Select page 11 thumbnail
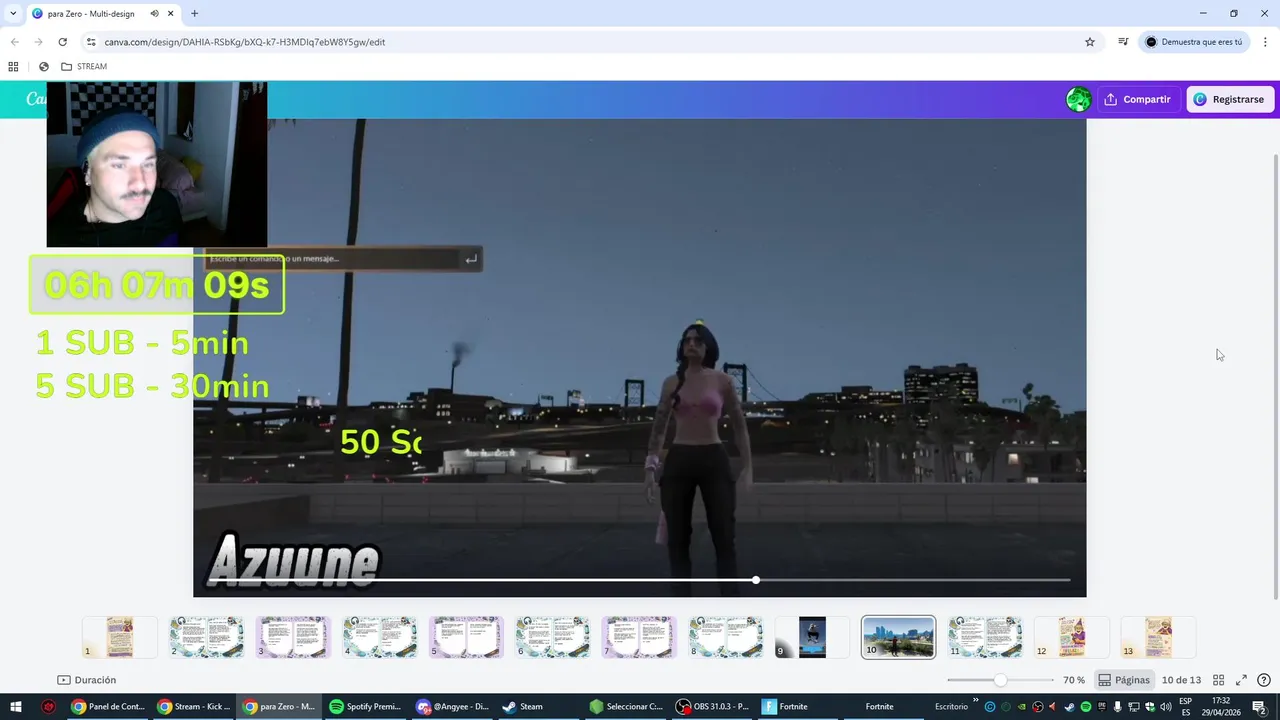 [985, 637]
